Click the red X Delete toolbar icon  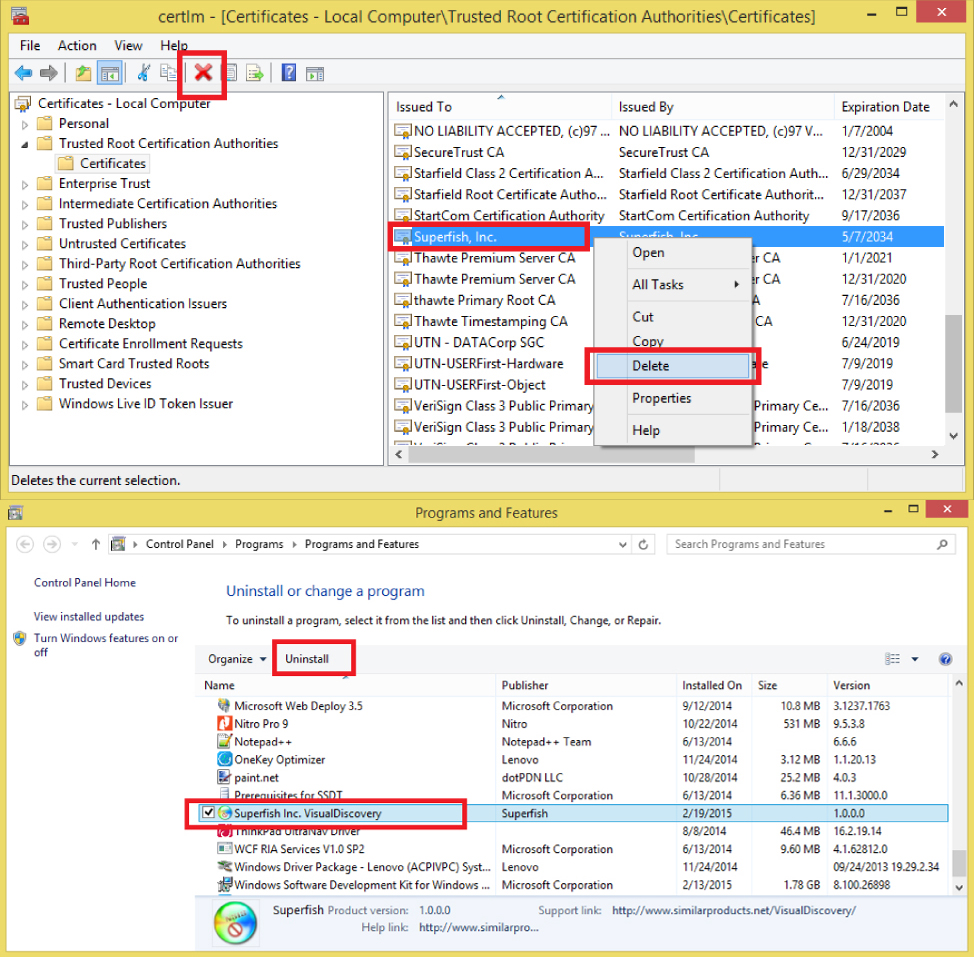pos(204,72)
